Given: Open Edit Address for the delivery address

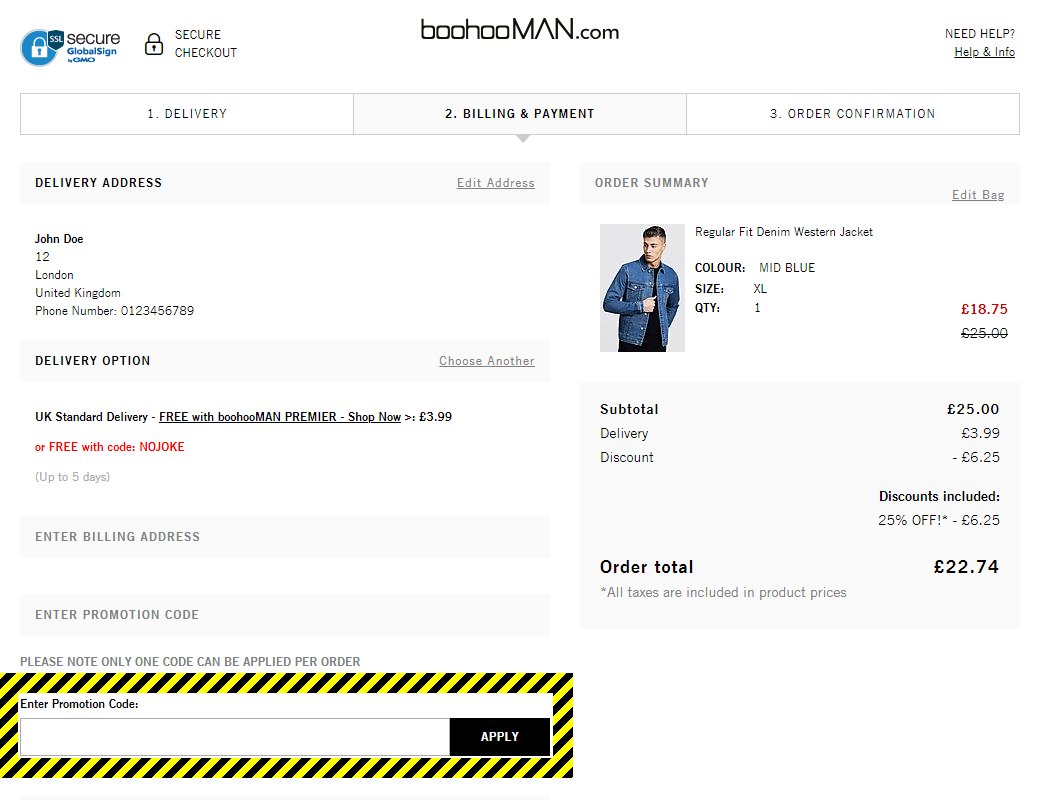Looking at the screenshot, I should [496, 183].
